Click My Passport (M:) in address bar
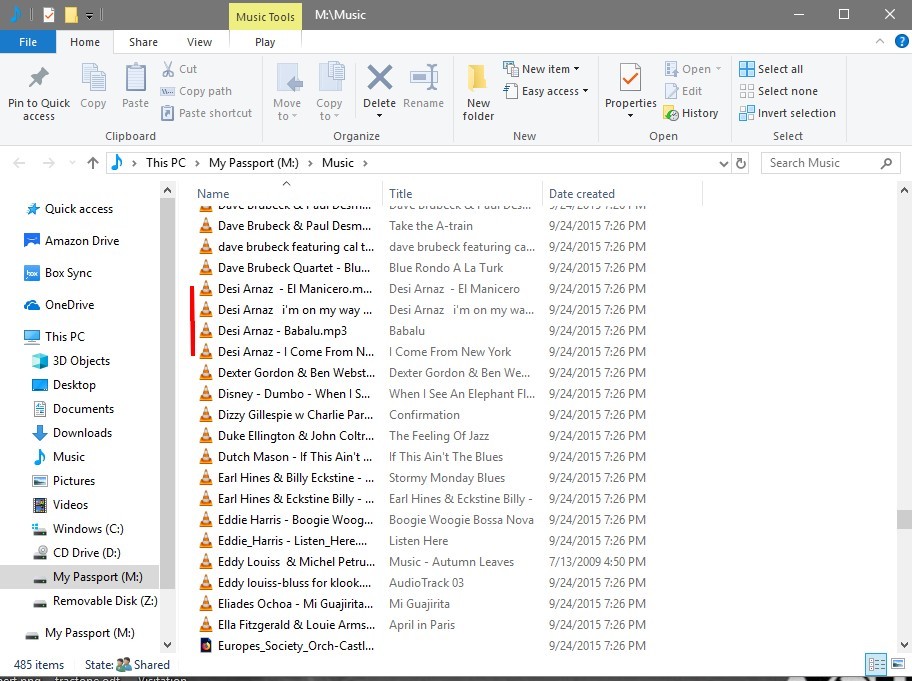912x681 pixels. [x=254, y=163]
